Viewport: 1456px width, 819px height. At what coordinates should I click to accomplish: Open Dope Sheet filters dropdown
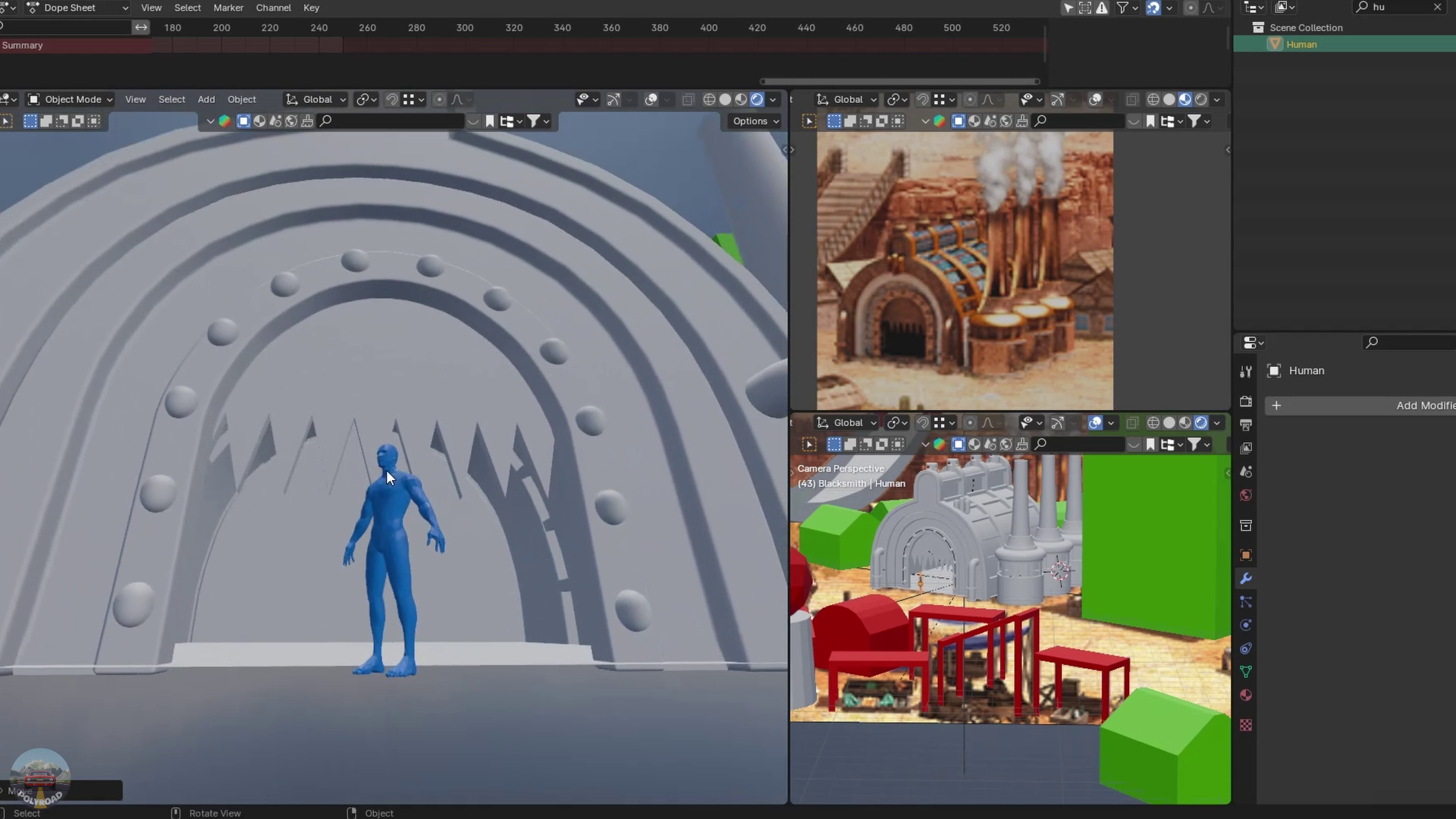pyautogui.click(x=1127, y=8)
